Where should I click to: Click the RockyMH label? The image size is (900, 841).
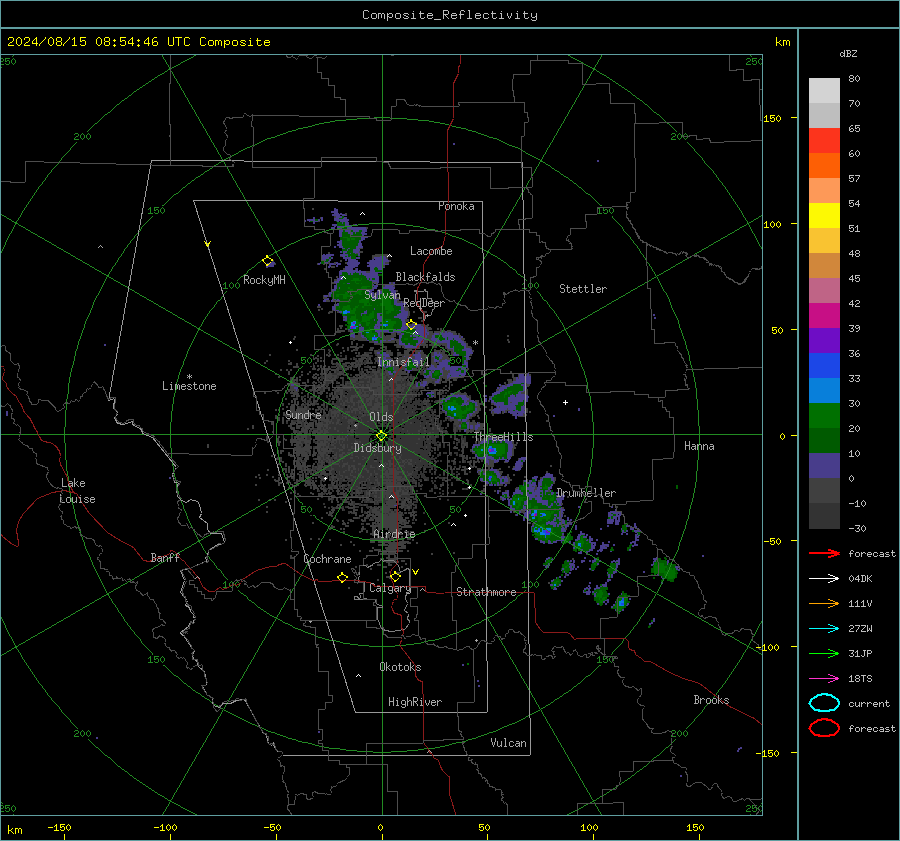click(x=264, y=280)
